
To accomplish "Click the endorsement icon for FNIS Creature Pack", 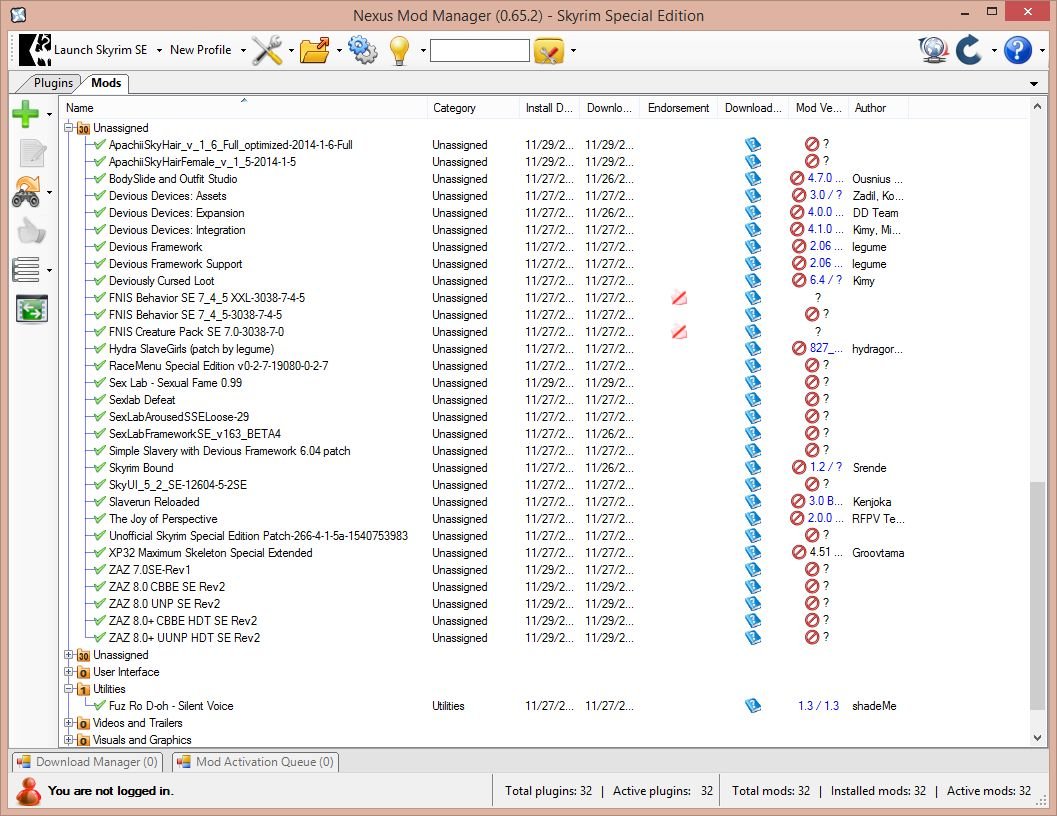I will [x=679, y=331].
